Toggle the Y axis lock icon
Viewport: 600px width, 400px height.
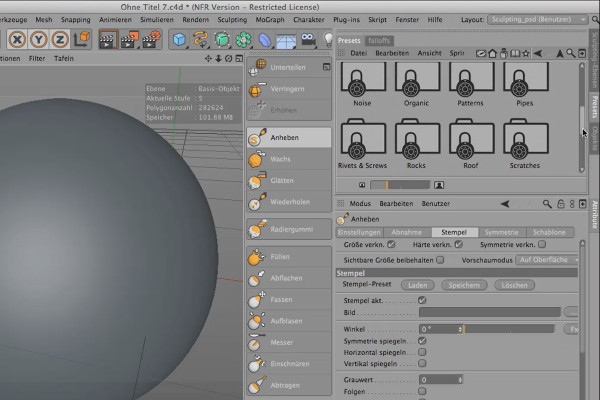tap(39, 39)
